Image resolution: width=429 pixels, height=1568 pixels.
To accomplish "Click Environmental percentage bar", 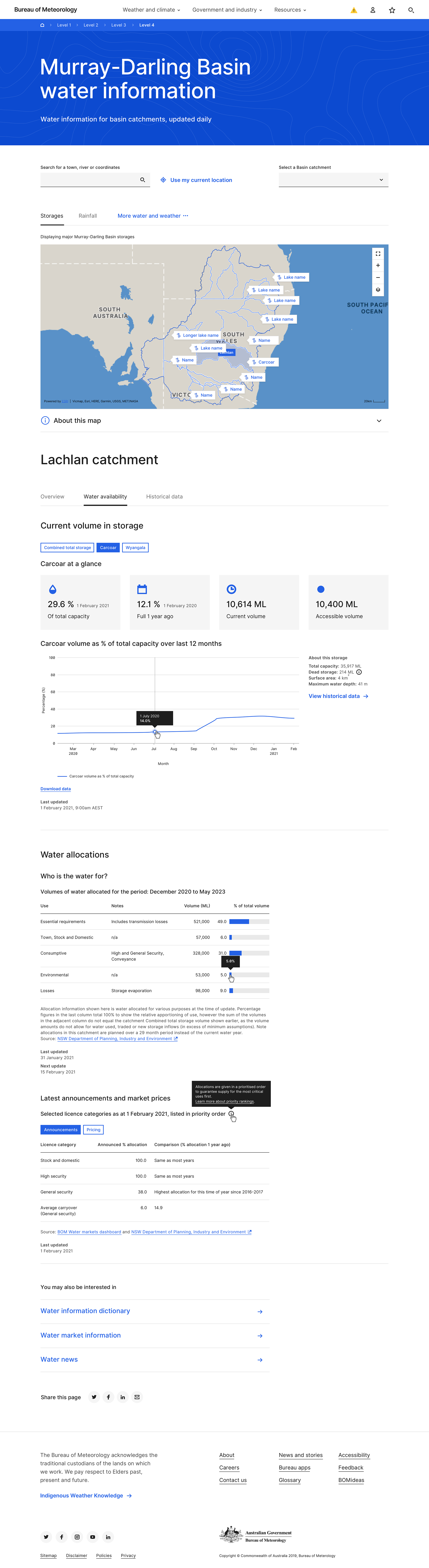I will (x=249, y=975).
